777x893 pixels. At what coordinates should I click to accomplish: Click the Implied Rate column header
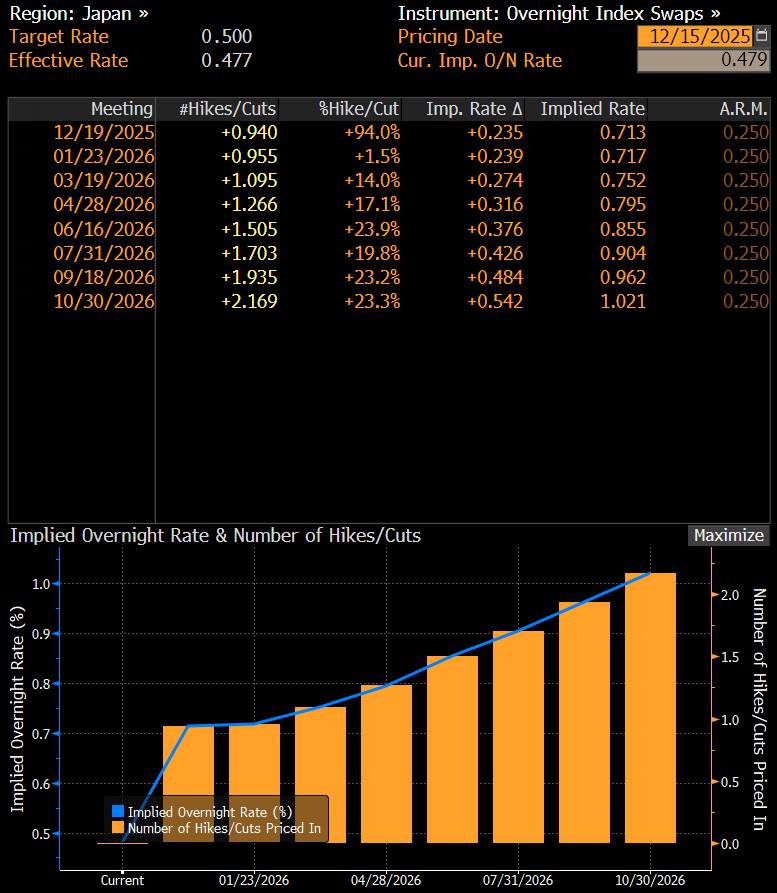592,109
